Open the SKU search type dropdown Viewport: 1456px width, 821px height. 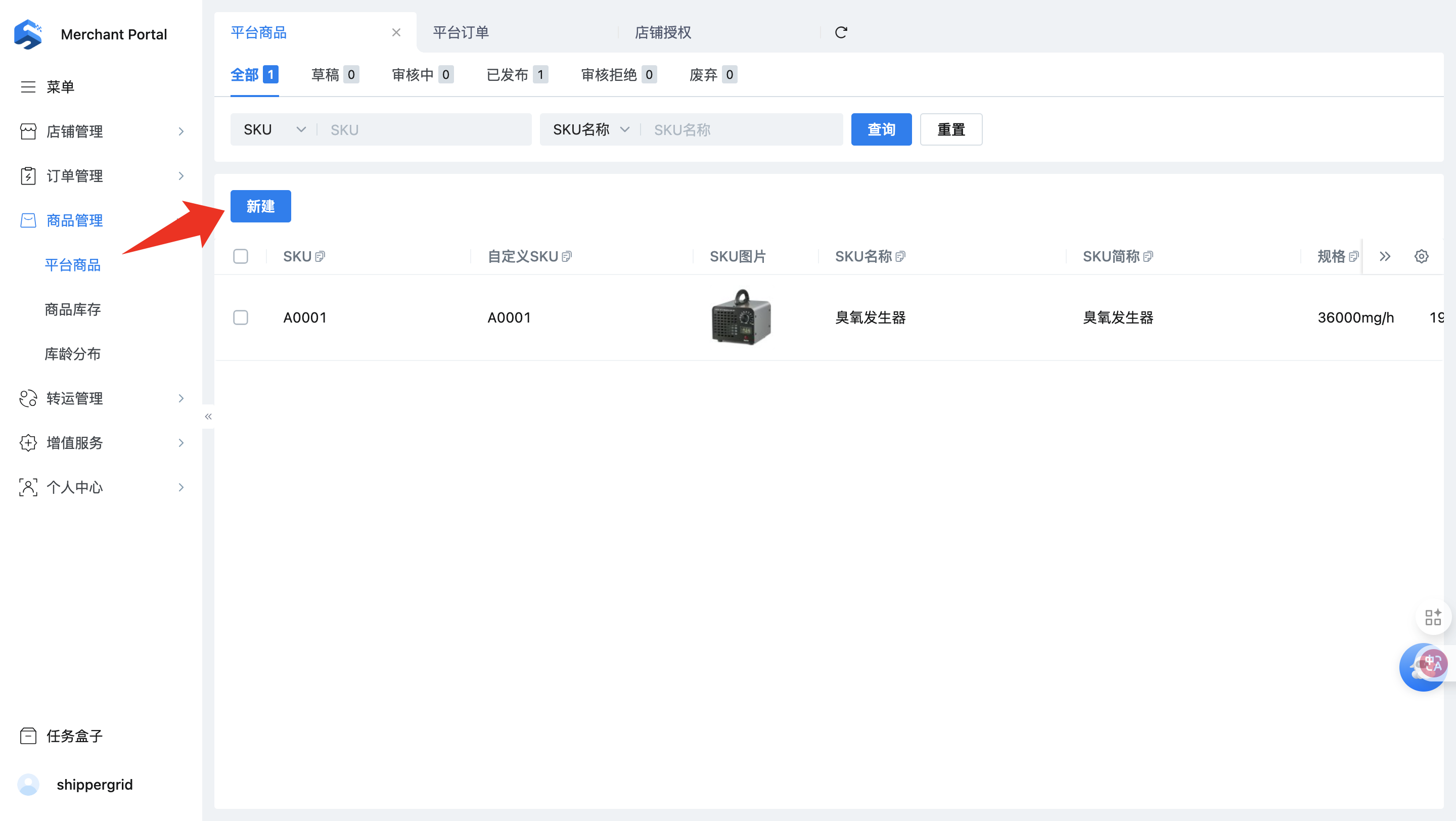click(x=274, y=129)
